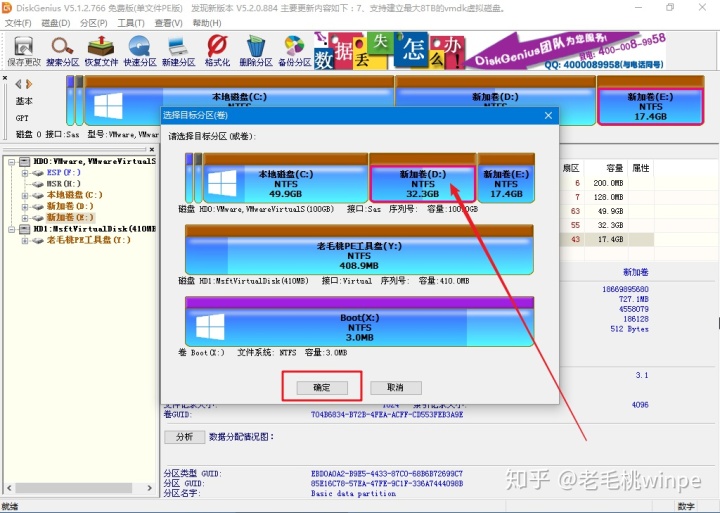
Task: Select 本地磁盘(C:) in the disk tree
Action: click(74, 195)
